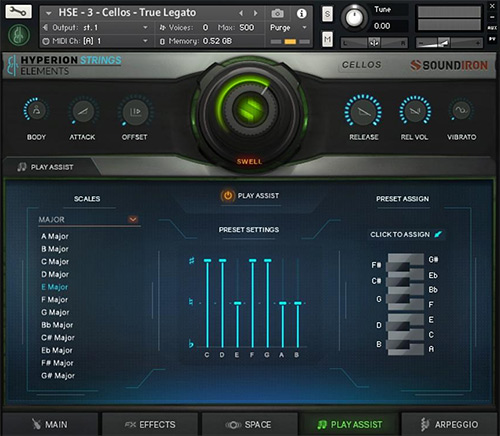Screen dimensions: 500x436
Task: Adjust the Vibrato knob
Action: [461, 110]
